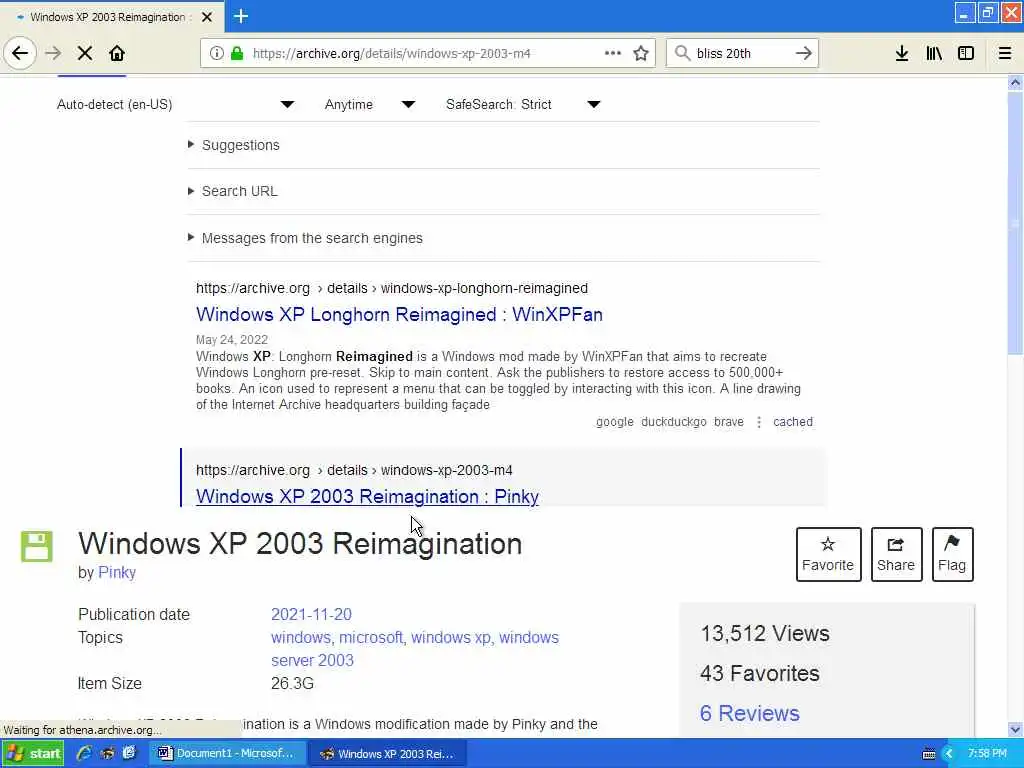Click the 13,512 Views text
This screenshot has height=768, width=1024.
click(765, 633)
